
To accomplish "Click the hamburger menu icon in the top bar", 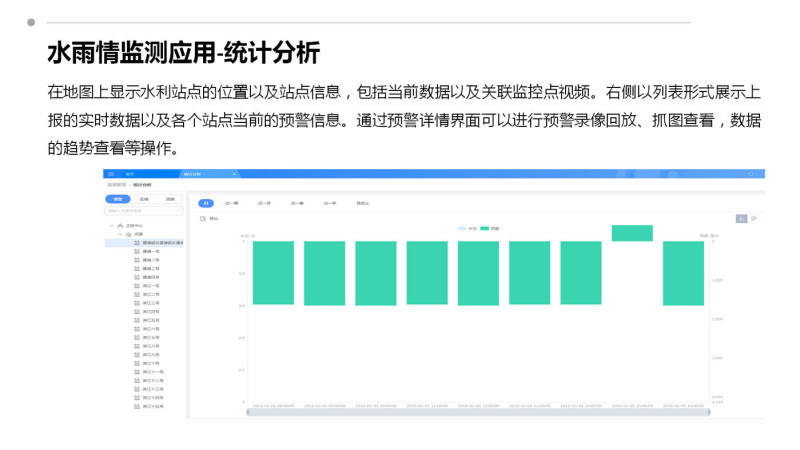I will coord(111,174).
